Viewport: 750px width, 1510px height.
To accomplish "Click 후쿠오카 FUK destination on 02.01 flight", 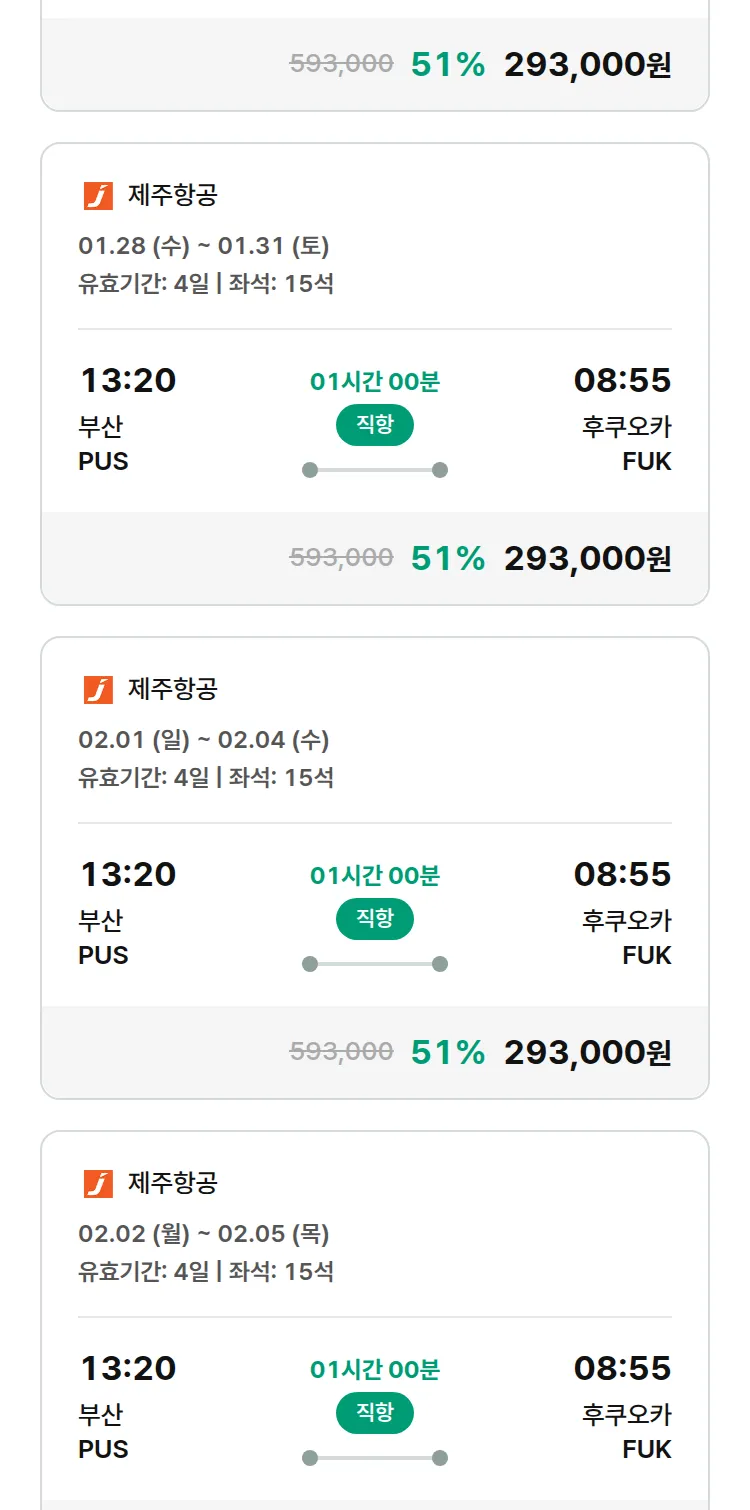I will point(627,937).
